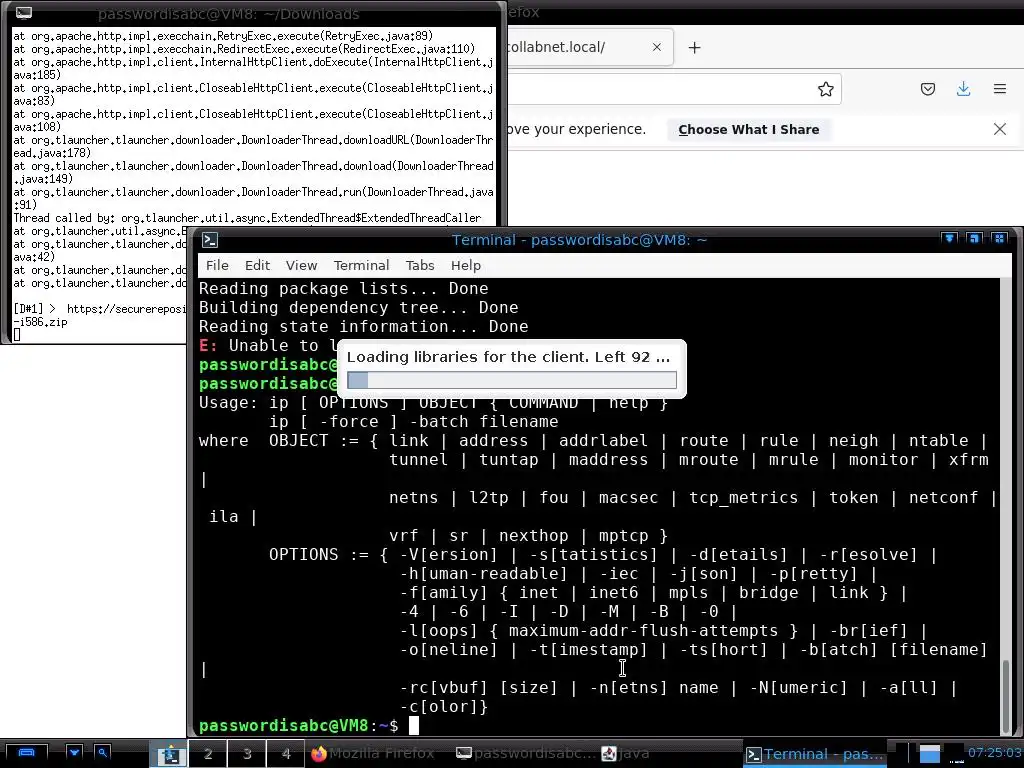Viewport: 1024px width, 768px height.
Task: Show Firefox downloads panel arrow icon
Action: click(x=963, y=89)
